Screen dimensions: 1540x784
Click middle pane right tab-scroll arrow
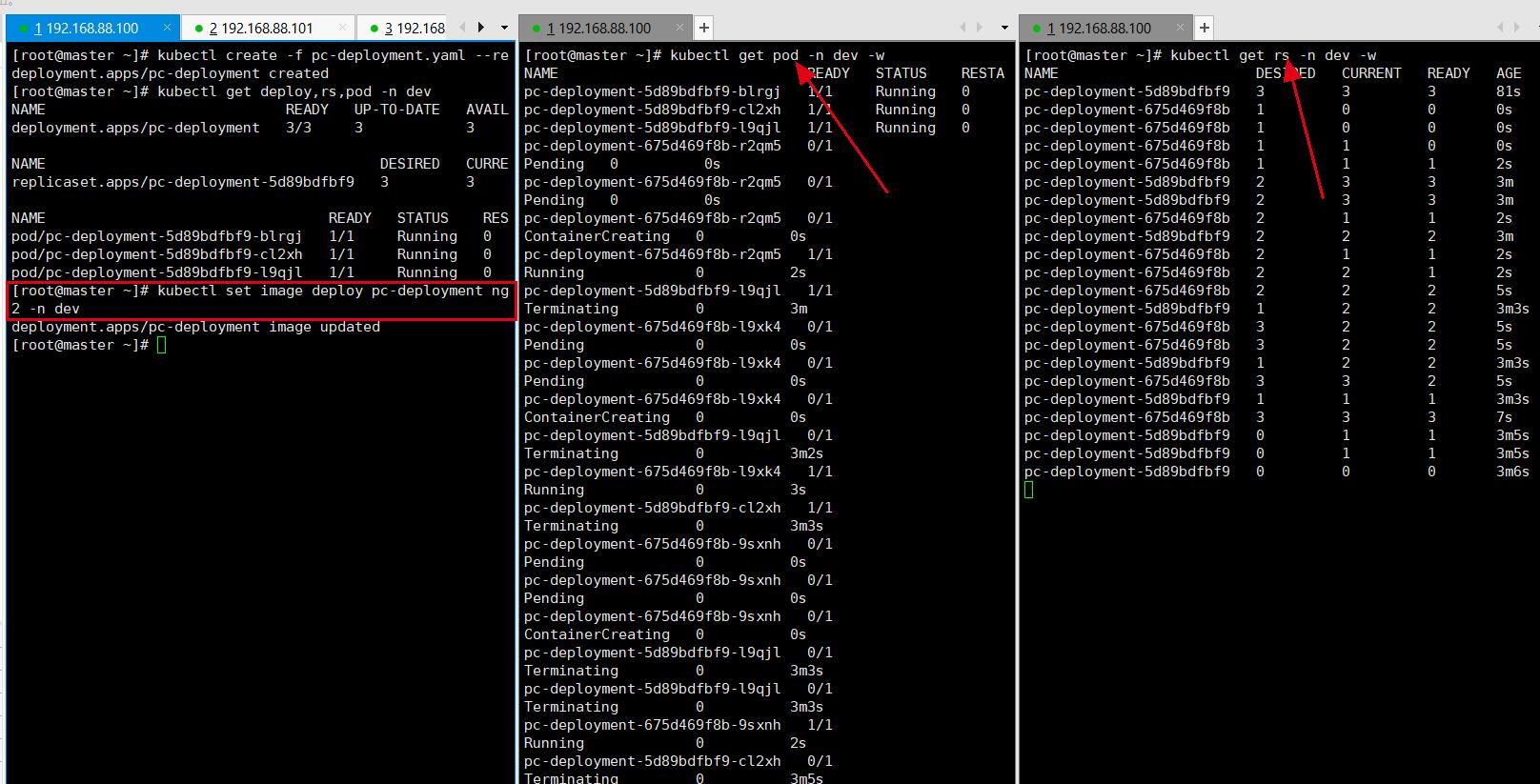(981, 29)
